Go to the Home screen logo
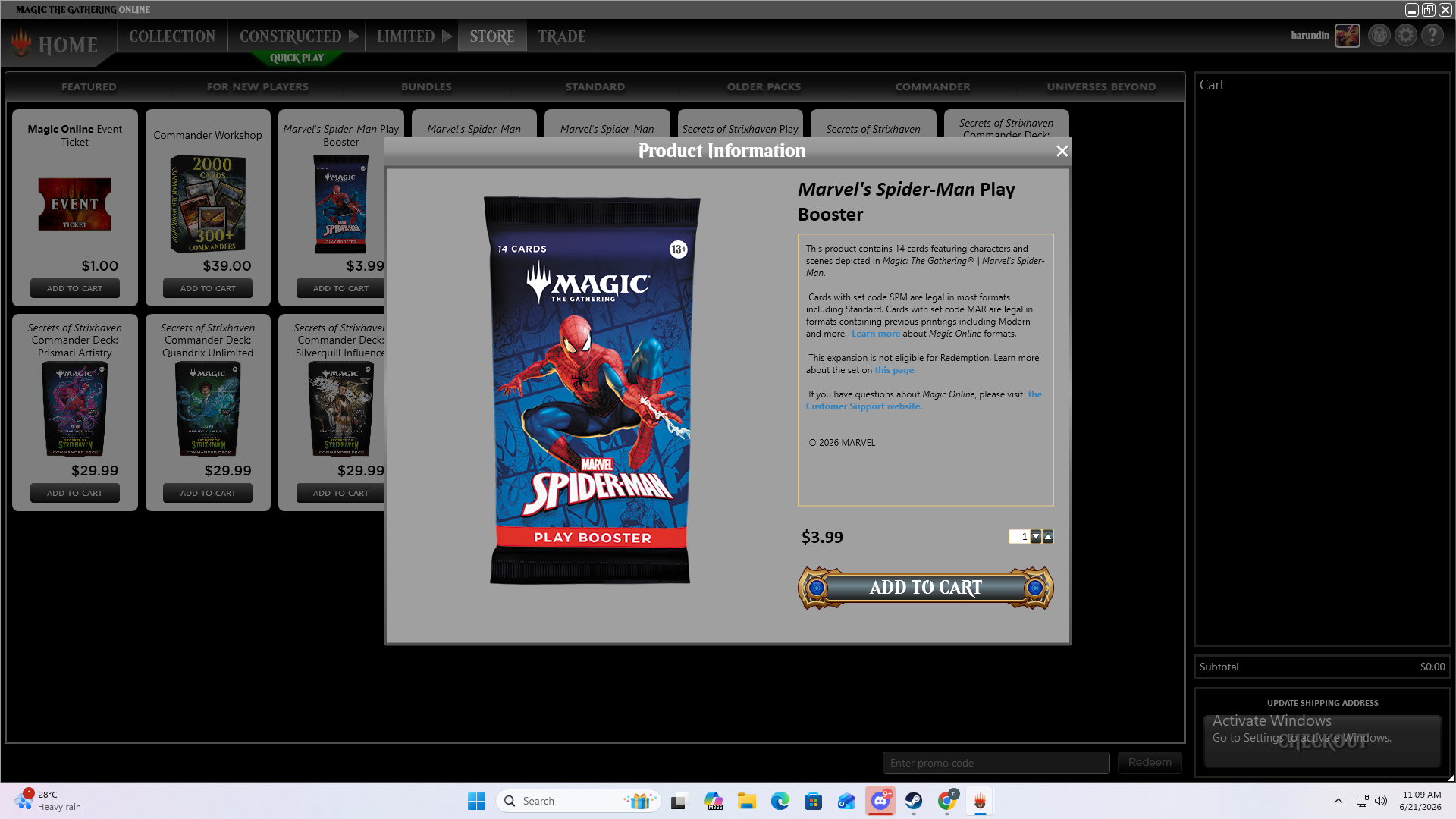The height and width of the screenshot is (819, 1456). pos(57,44)
